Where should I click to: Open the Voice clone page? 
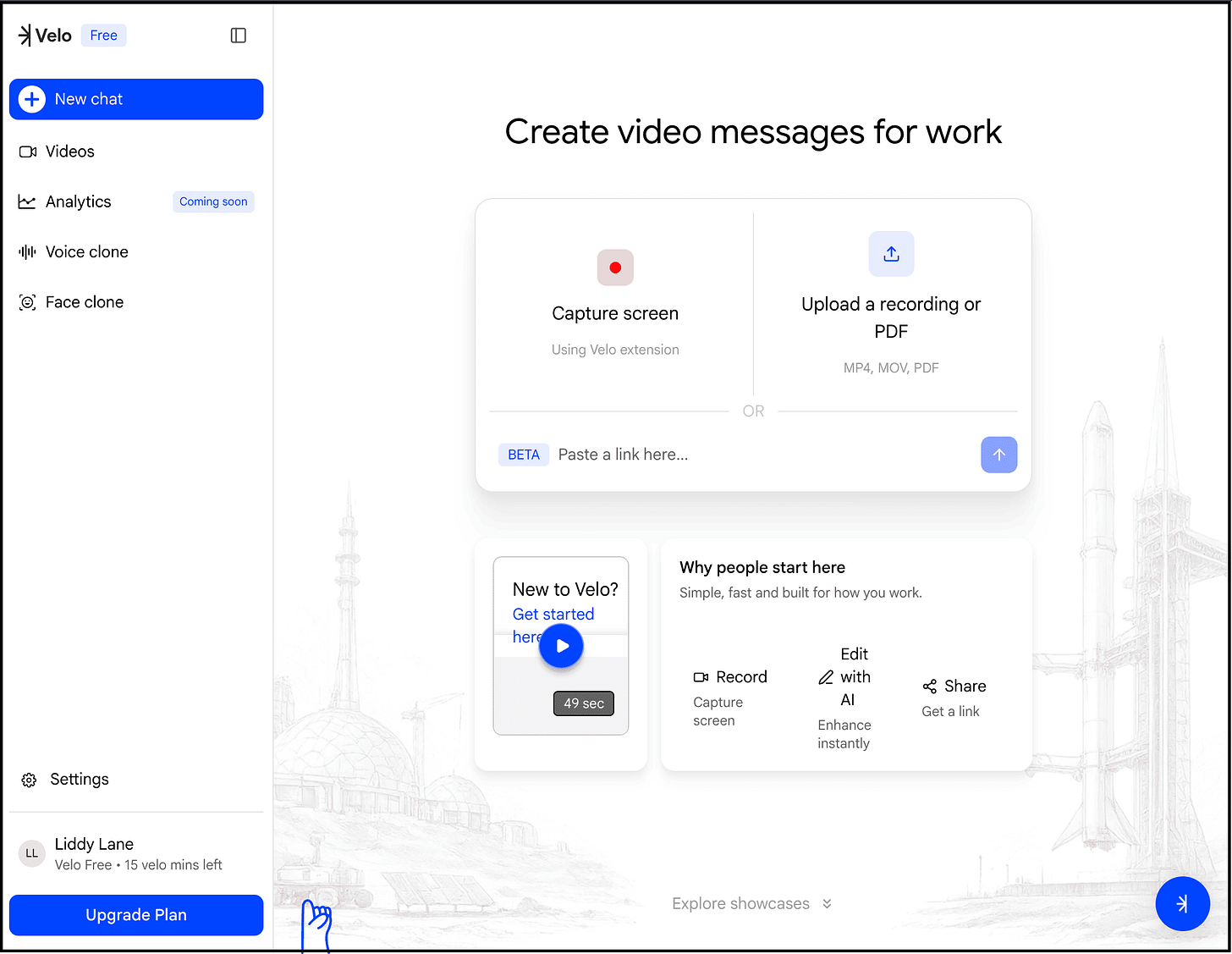coord(136,251)
